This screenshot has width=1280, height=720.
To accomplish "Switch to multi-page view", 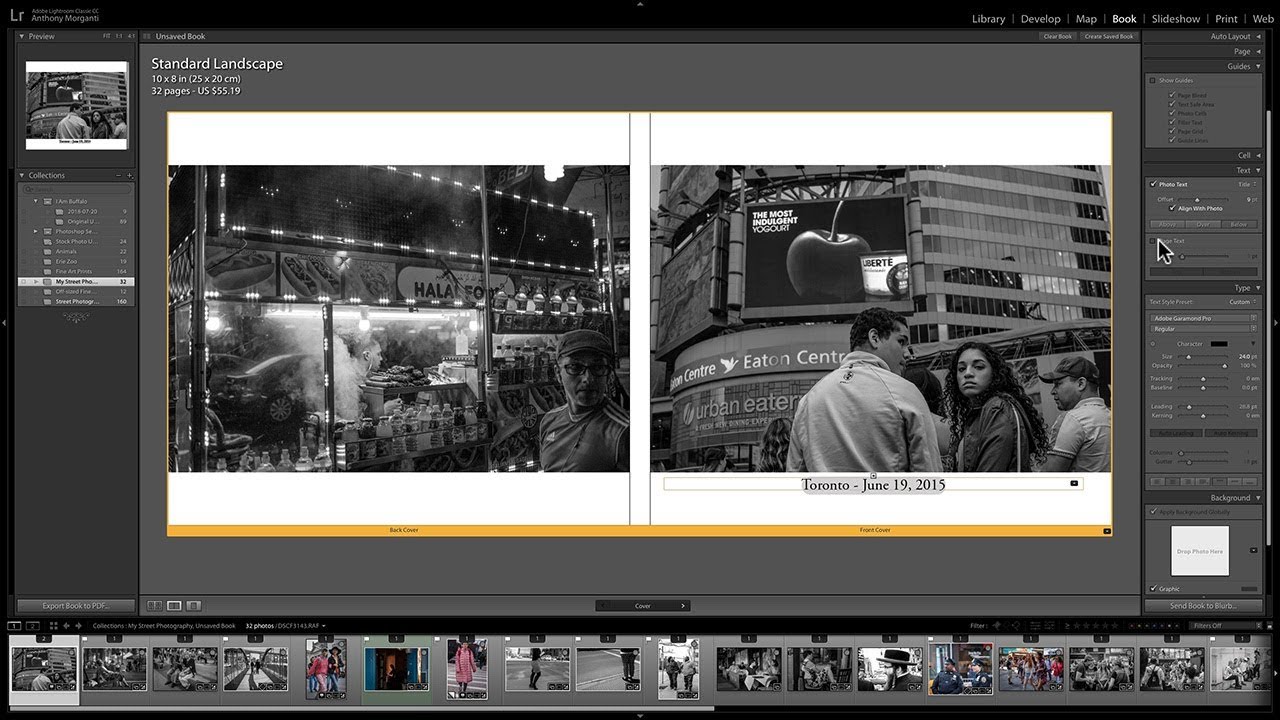I will point(154,605).
